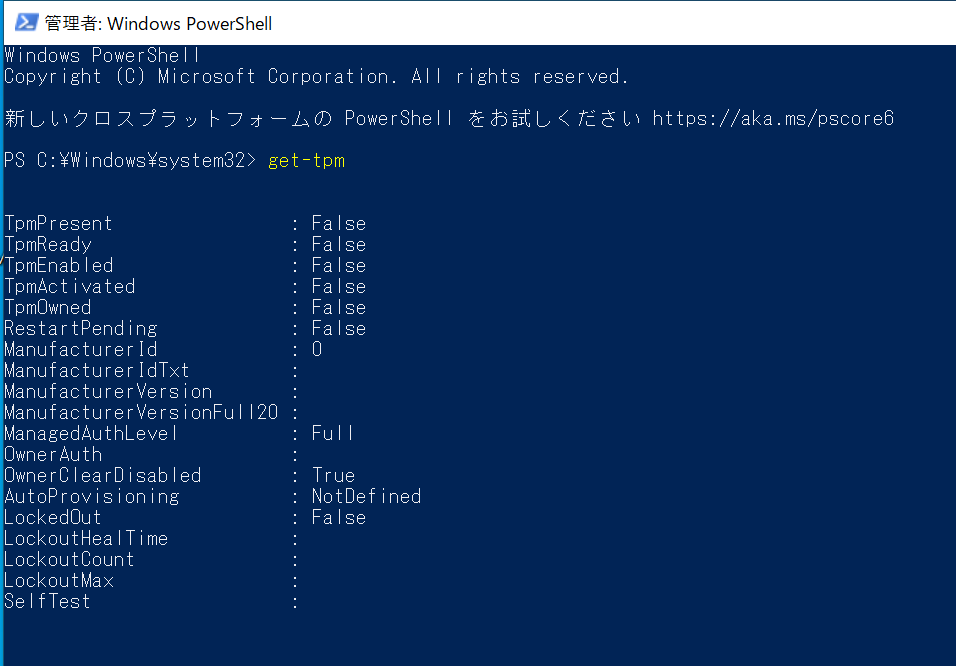Click the Copyright Microsoft Corporation line
956x666 pixels.
tap(316, 77)
